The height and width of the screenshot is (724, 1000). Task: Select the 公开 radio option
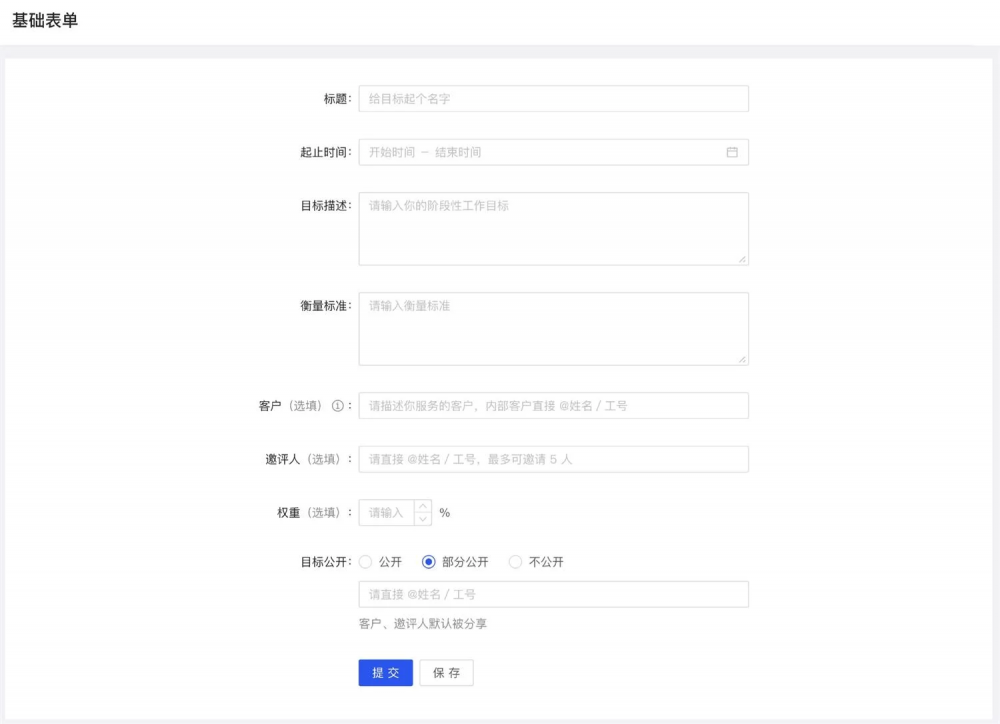point(365,562)
